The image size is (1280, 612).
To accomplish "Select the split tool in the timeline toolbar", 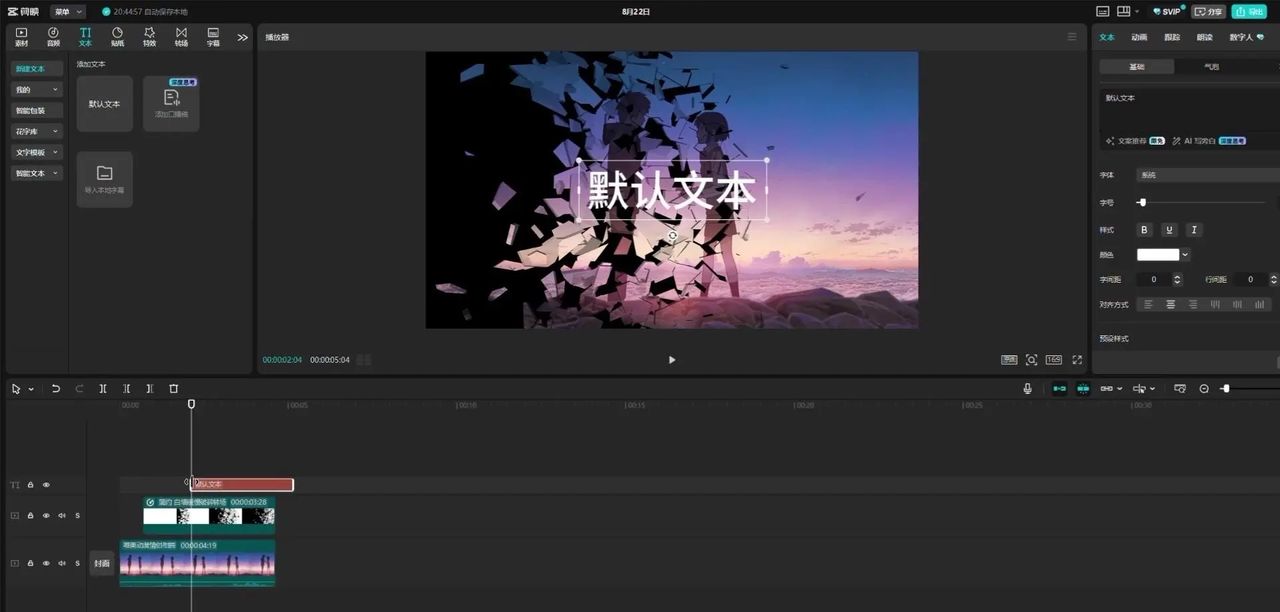I will click(102, 388).
